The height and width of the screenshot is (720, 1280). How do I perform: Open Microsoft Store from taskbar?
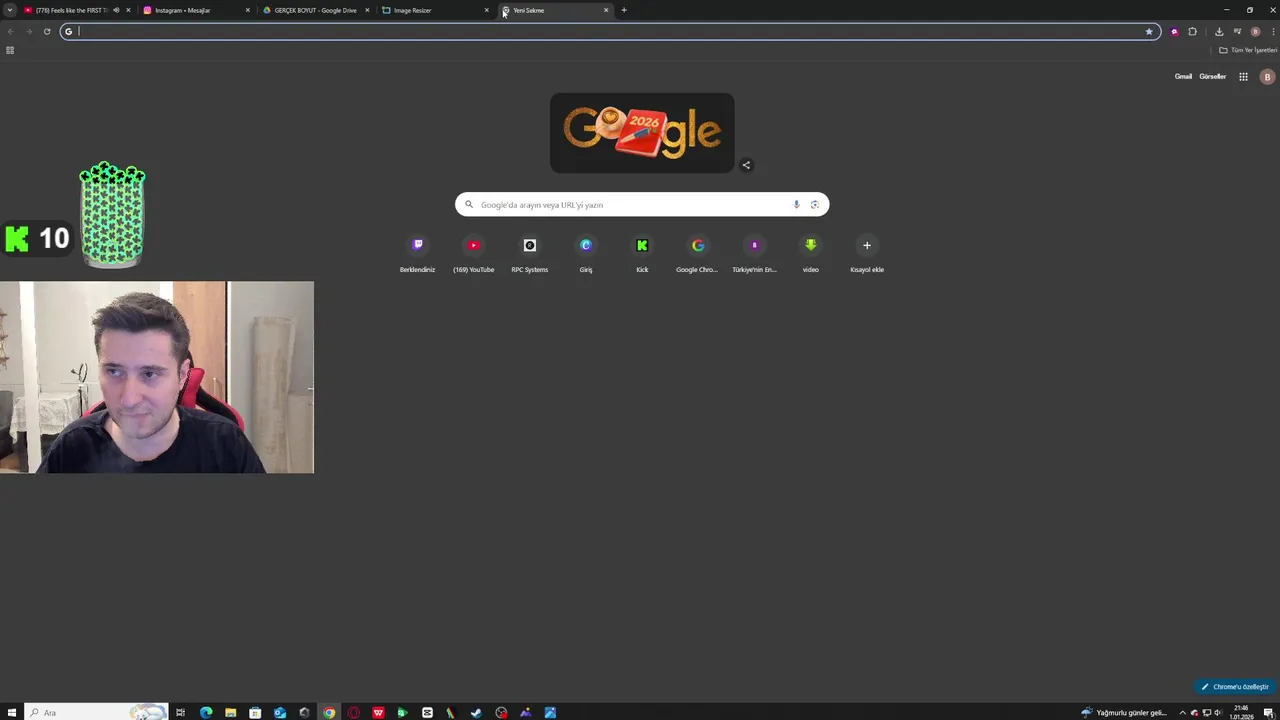tap(255, 713)
